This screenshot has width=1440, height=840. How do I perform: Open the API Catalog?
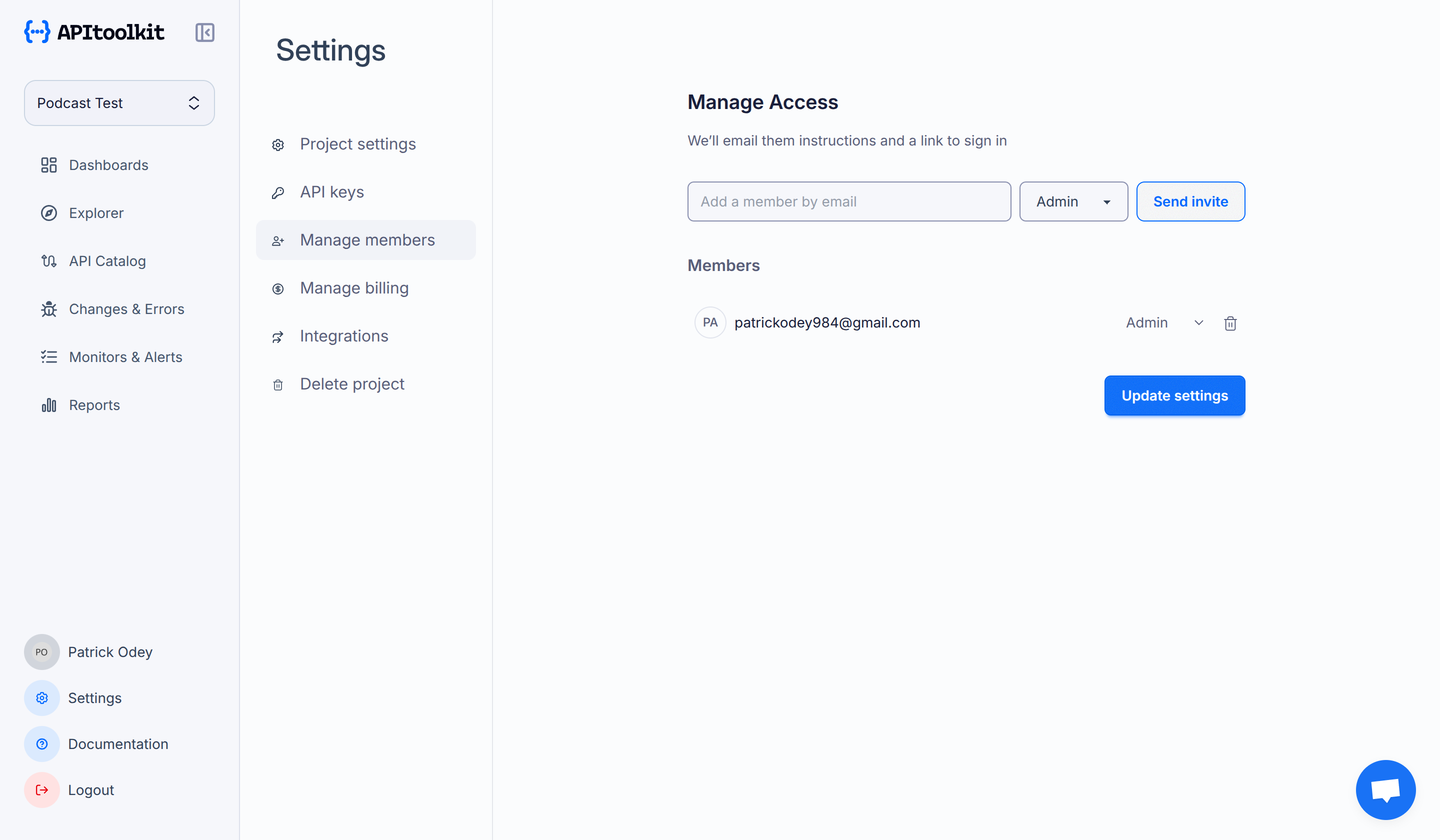point(107,260)
